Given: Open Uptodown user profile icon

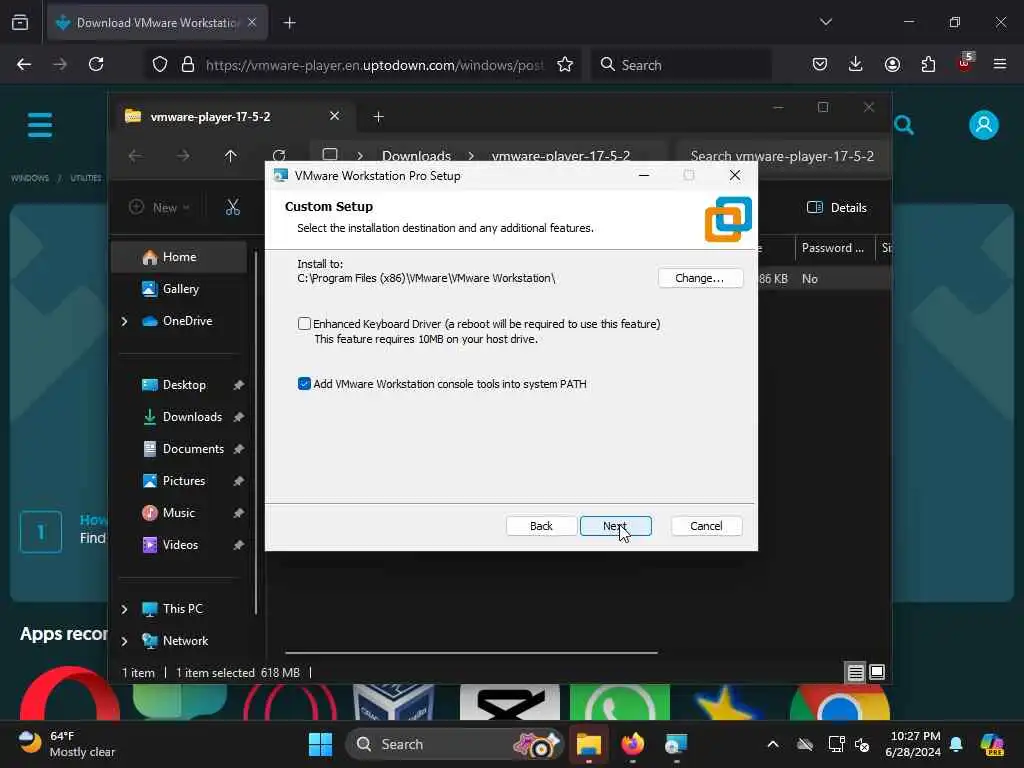Looking at the screenshot, I should 984,125.
